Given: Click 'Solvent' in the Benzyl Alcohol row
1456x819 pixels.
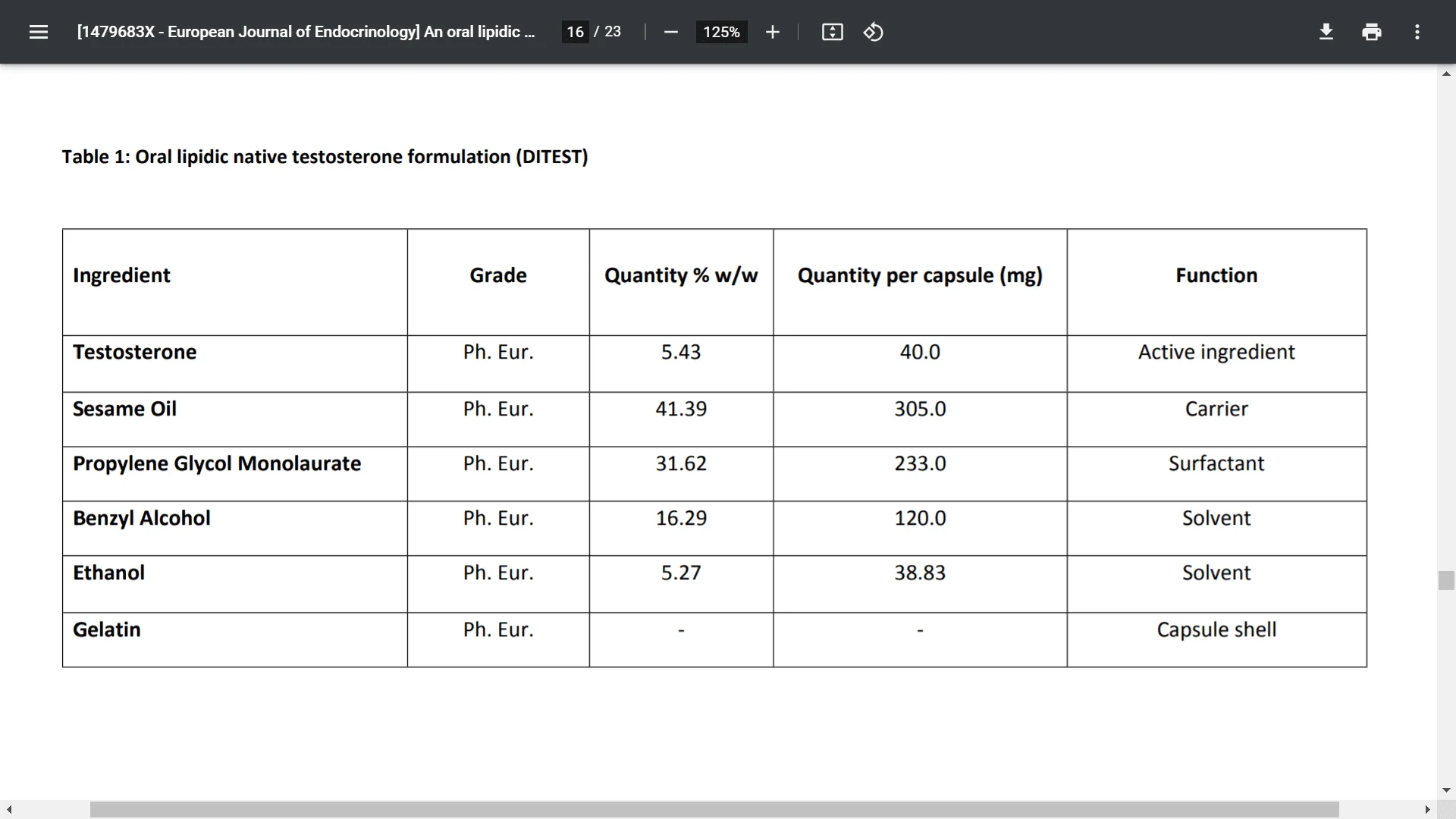Looking at the screenshot, I should pyautogui.click(x=1216, y=518).
